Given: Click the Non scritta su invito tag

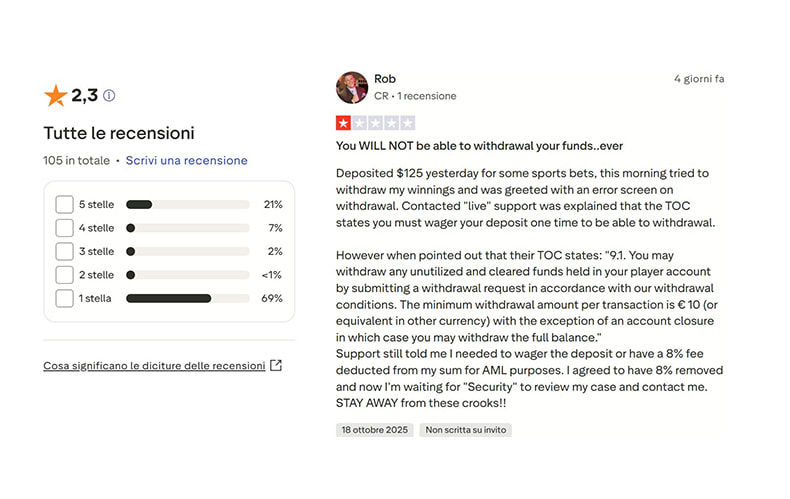Looking at the screenshot, I should 465,430.
